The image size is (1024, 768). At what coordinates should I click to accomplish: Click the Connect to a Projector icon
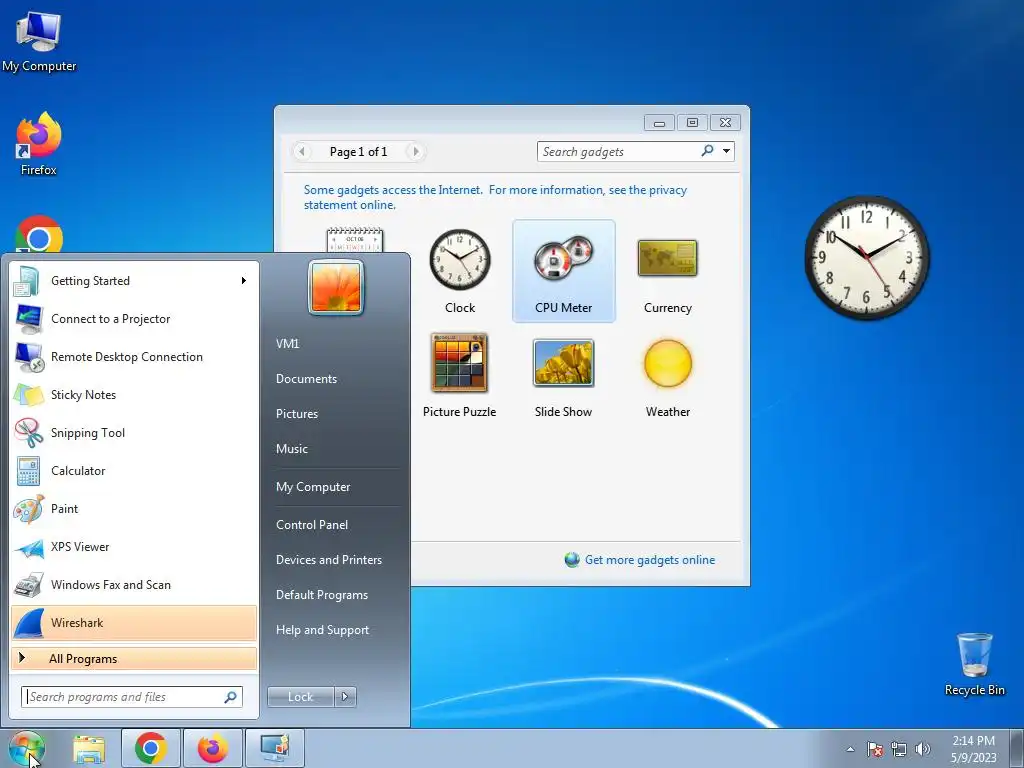[x=29, y=319]
